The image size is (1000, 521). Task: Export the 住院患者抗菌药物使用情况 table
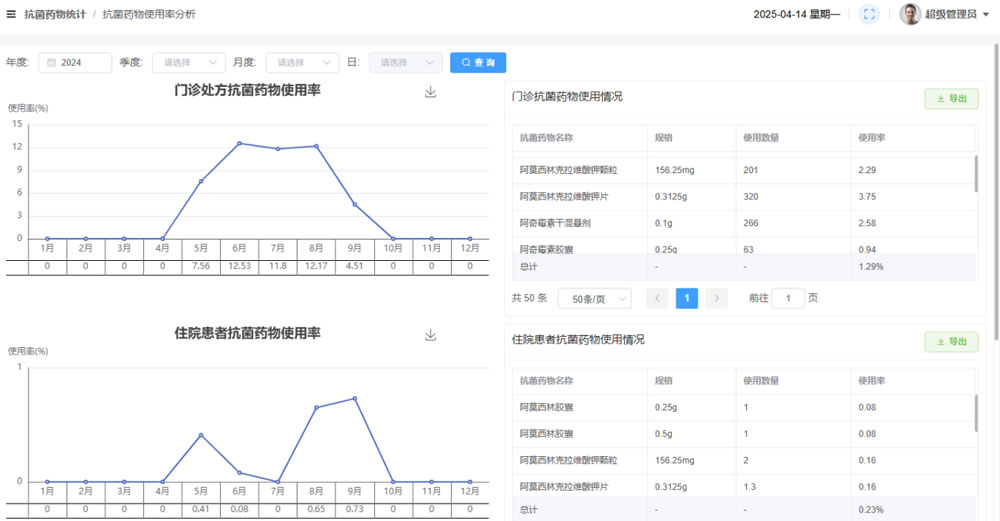point(951,342)
